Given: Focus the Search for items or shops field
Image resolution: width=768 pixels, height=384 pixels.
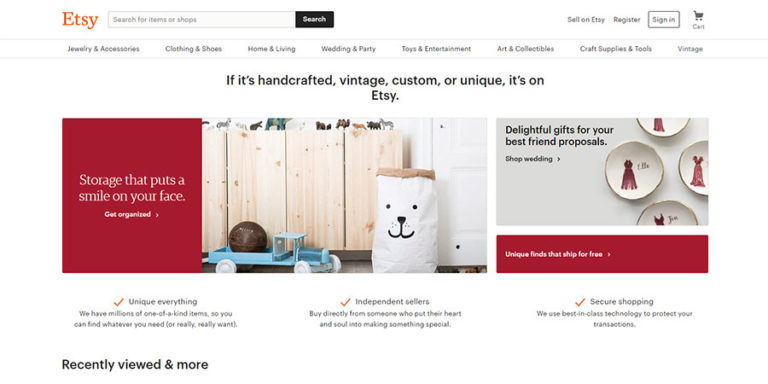Looking at the screenshot, I should pos(202,20).
